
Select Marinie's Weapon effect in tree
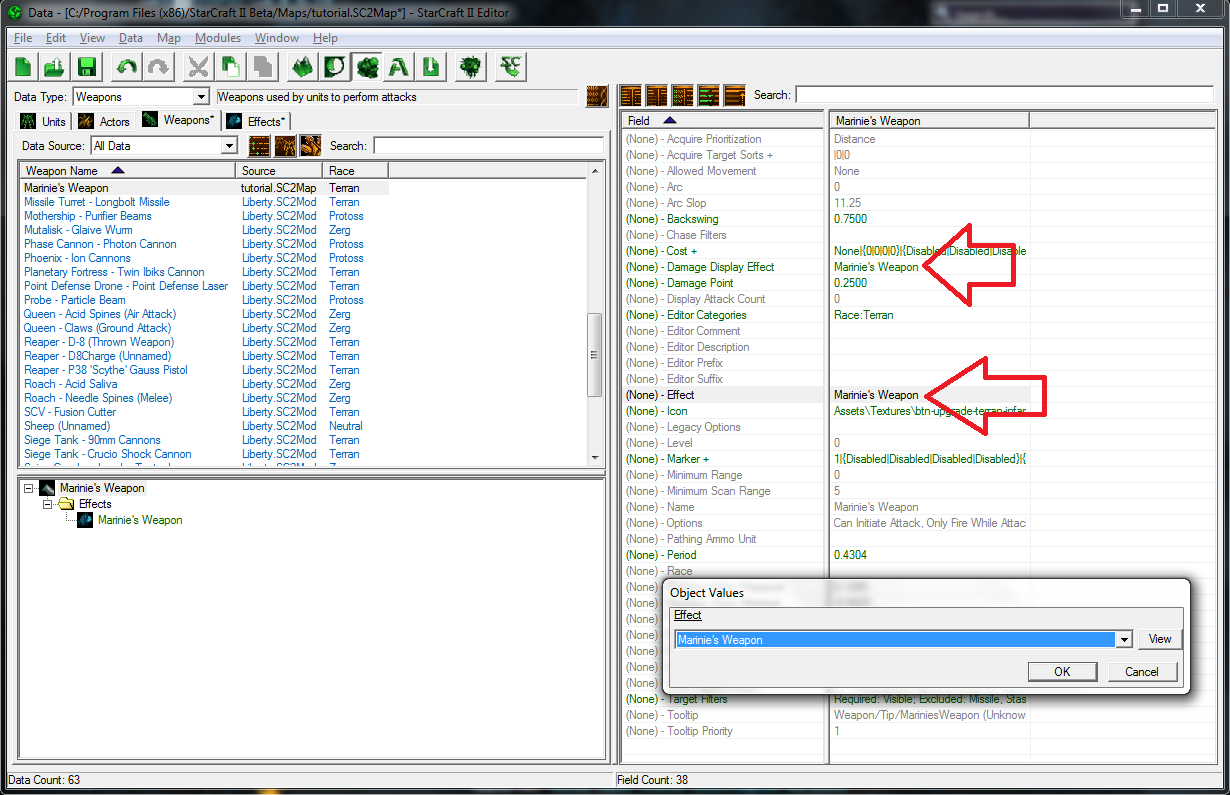pos(140,520)
